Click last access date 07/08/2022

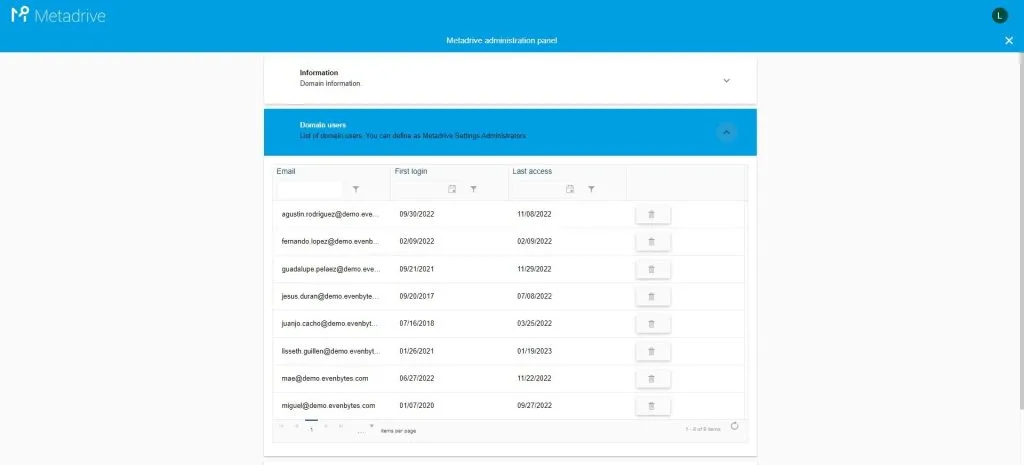coord(534,297)
